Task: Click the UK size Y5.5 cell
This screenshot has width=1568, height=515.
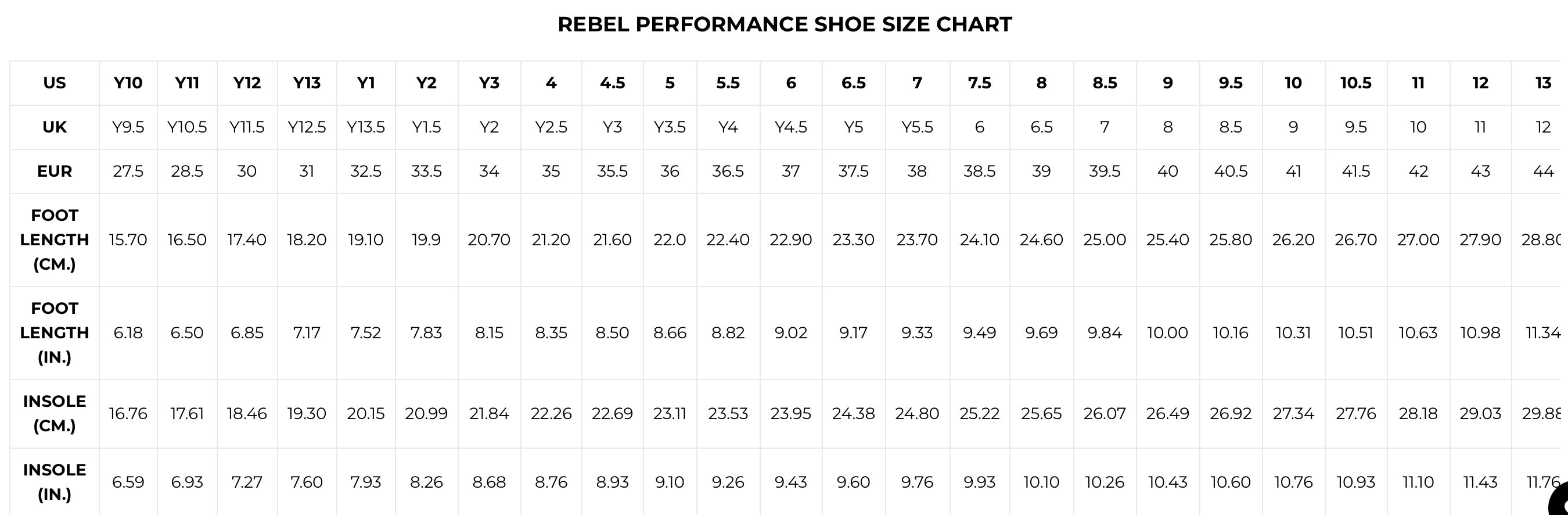Action: point(916,127)
